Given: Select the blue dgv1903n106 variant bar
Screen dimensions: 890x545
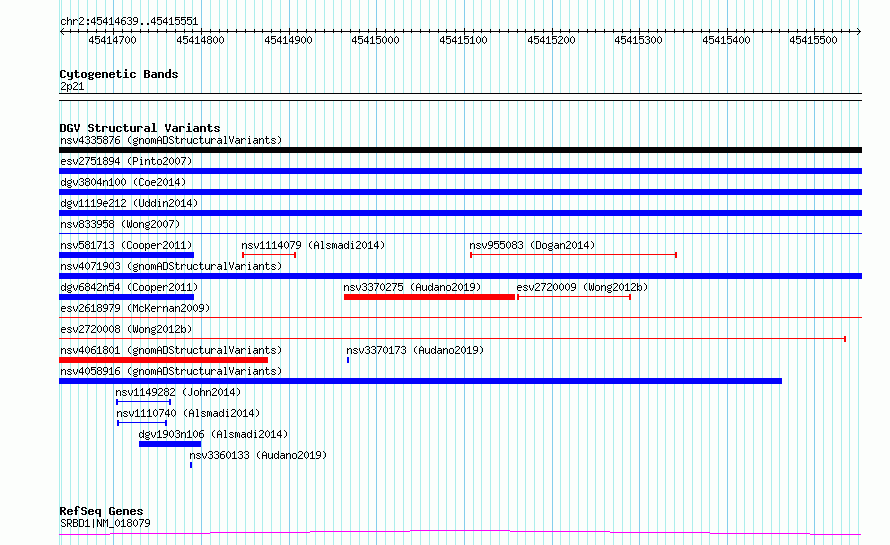Looking at the screenshot, I should [x=170, y=444].
